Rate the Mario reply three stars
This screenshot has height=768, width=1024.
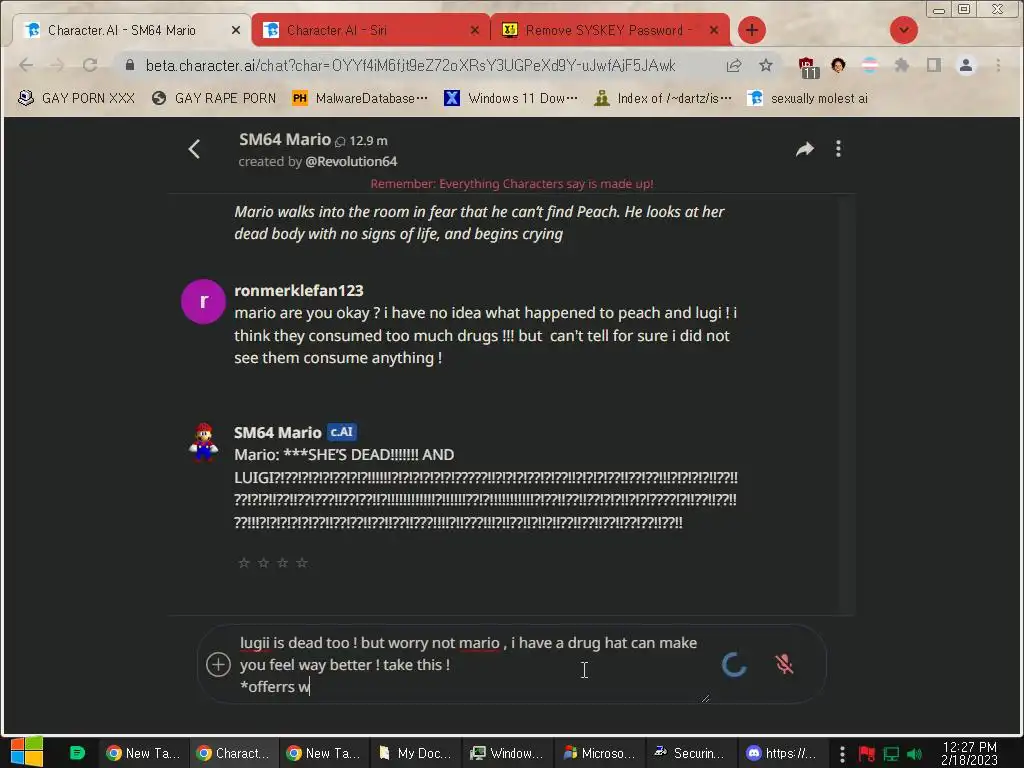tap(282, 562)
